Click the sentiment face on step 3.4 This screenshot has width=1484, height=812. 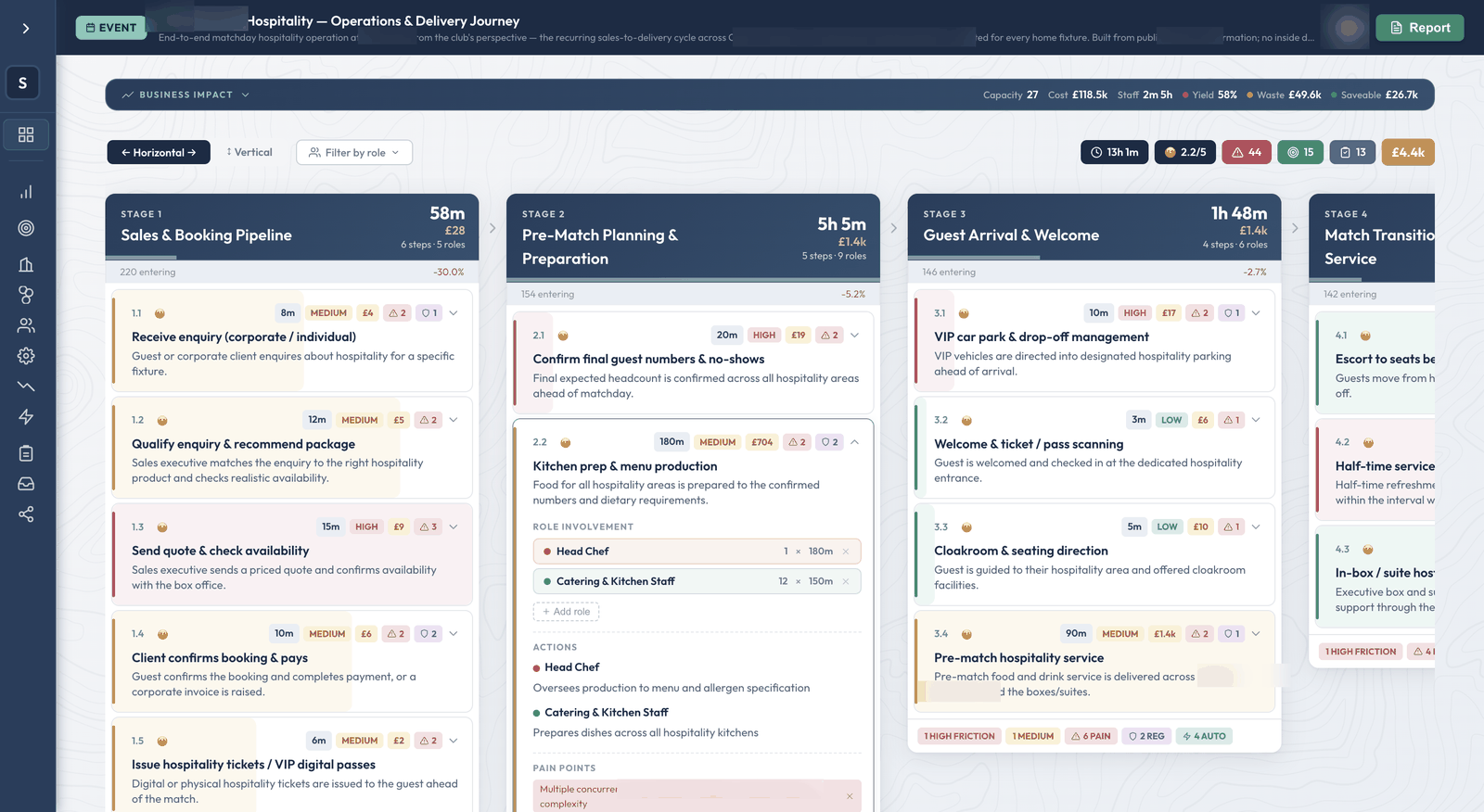click(966, 634)
